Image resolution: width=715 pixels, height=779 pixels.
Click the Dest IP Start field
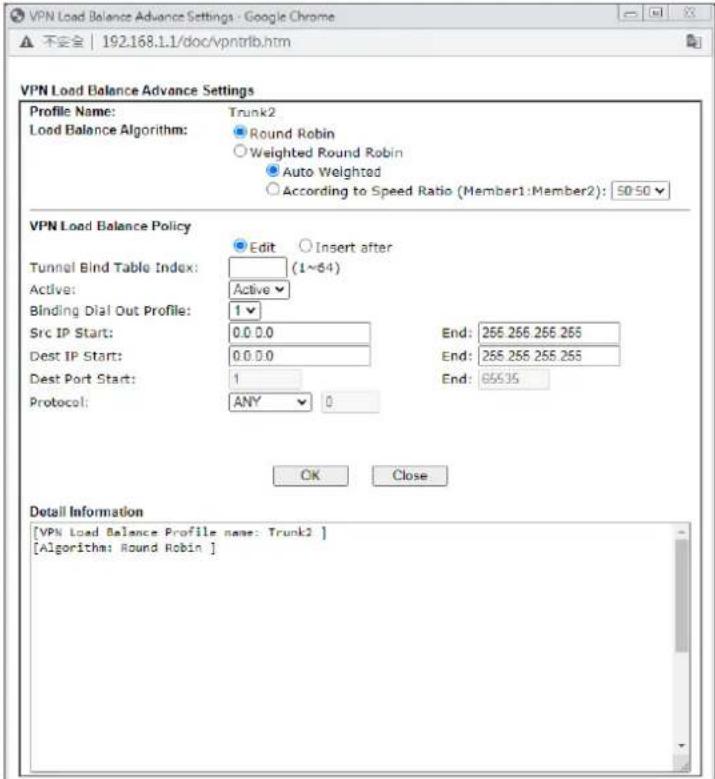300,356
